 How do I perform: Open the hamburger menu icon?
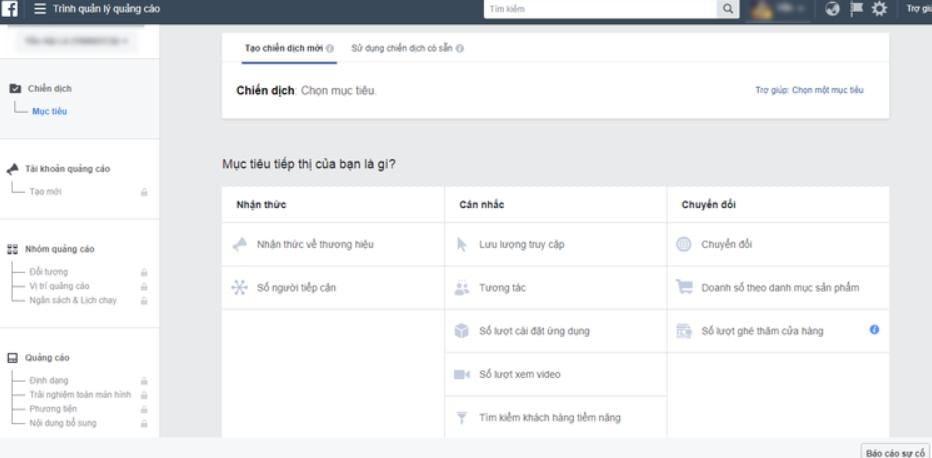coord(40,9)
